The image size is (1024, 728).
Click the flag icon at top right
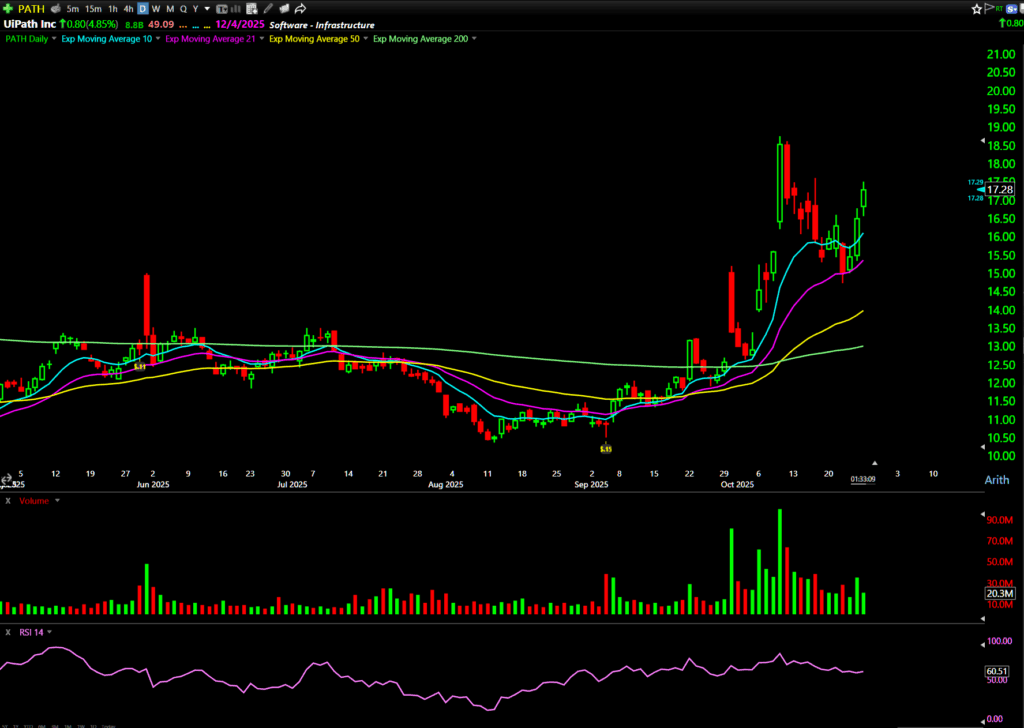(x=990, y=8)
